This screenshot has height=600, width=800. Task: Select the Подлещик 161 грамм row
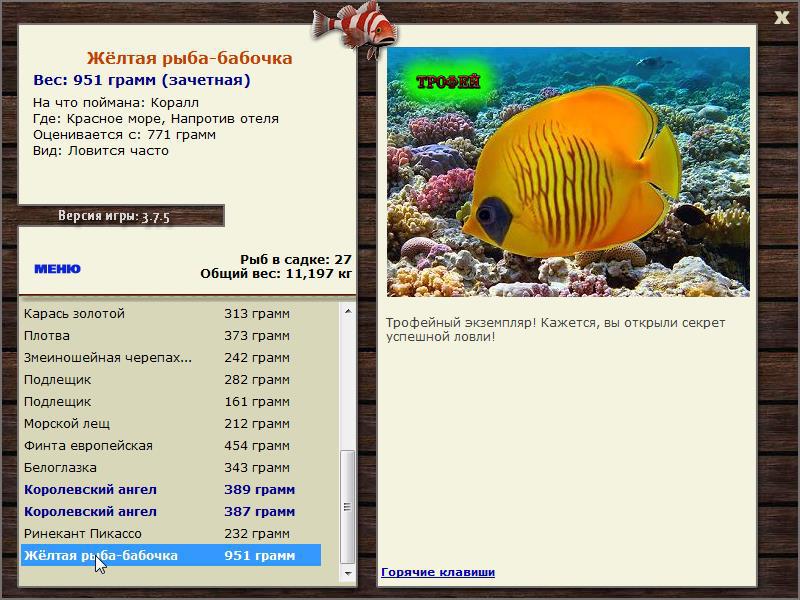pyautogui.click(x=171, y=402)
